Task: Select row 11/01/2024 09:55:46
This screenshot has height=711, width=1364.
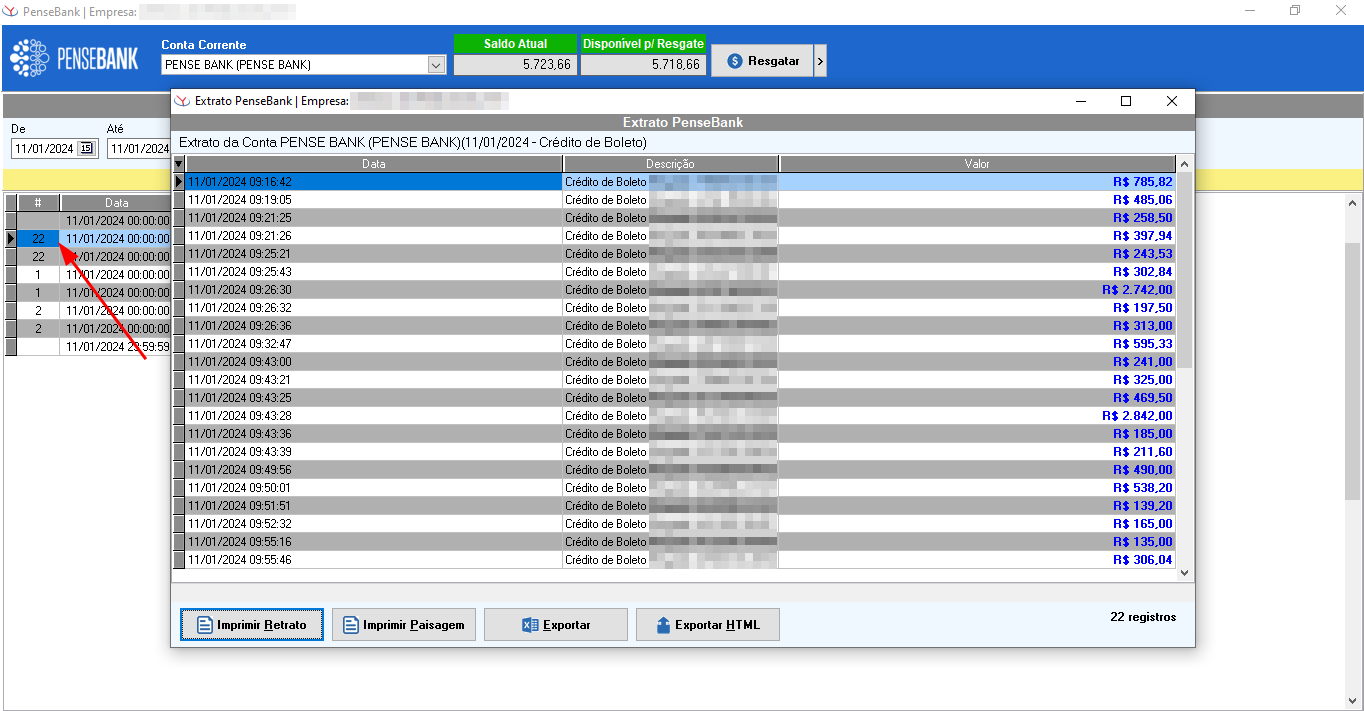Action: point(675,560)
